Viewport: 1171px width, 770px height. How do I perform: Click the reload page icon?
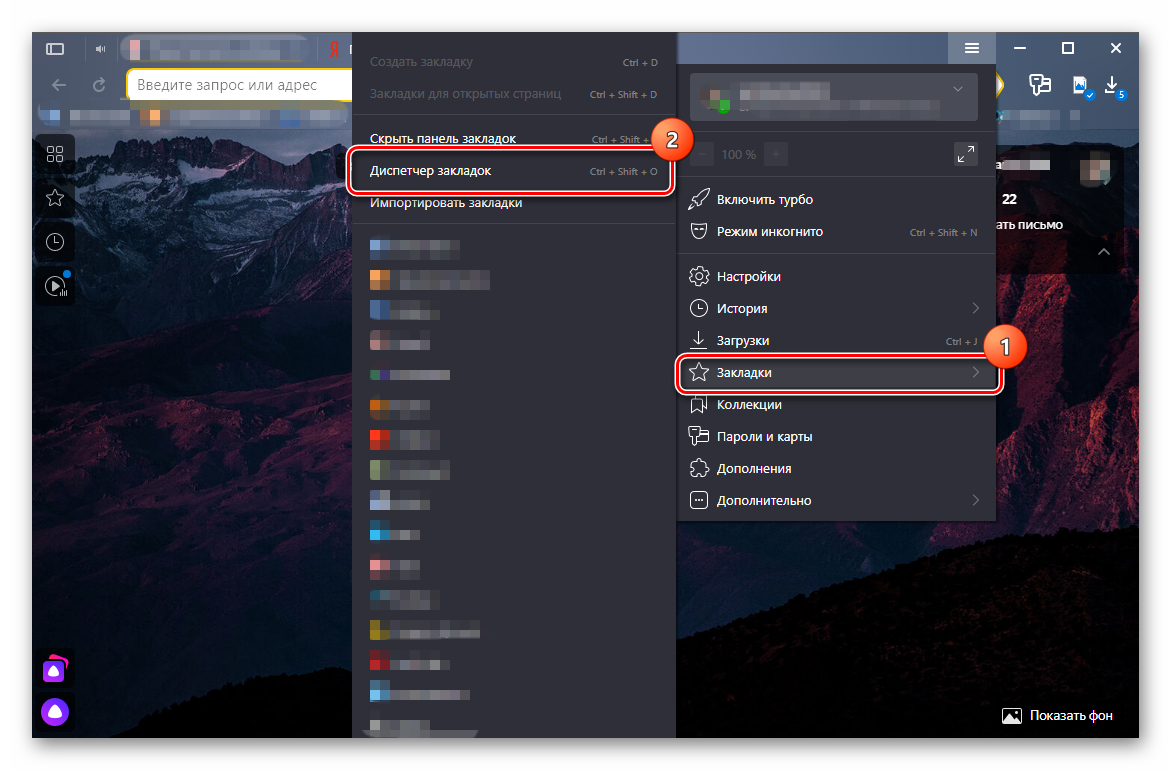[99, 85]
